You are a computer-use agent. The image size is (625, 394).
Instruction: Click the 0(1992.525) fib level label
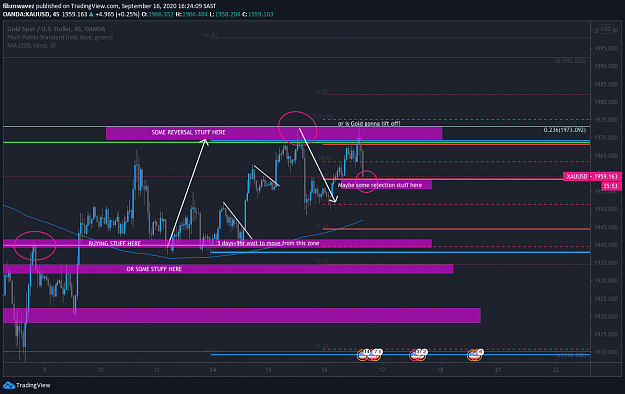click(x=570, y=61)
